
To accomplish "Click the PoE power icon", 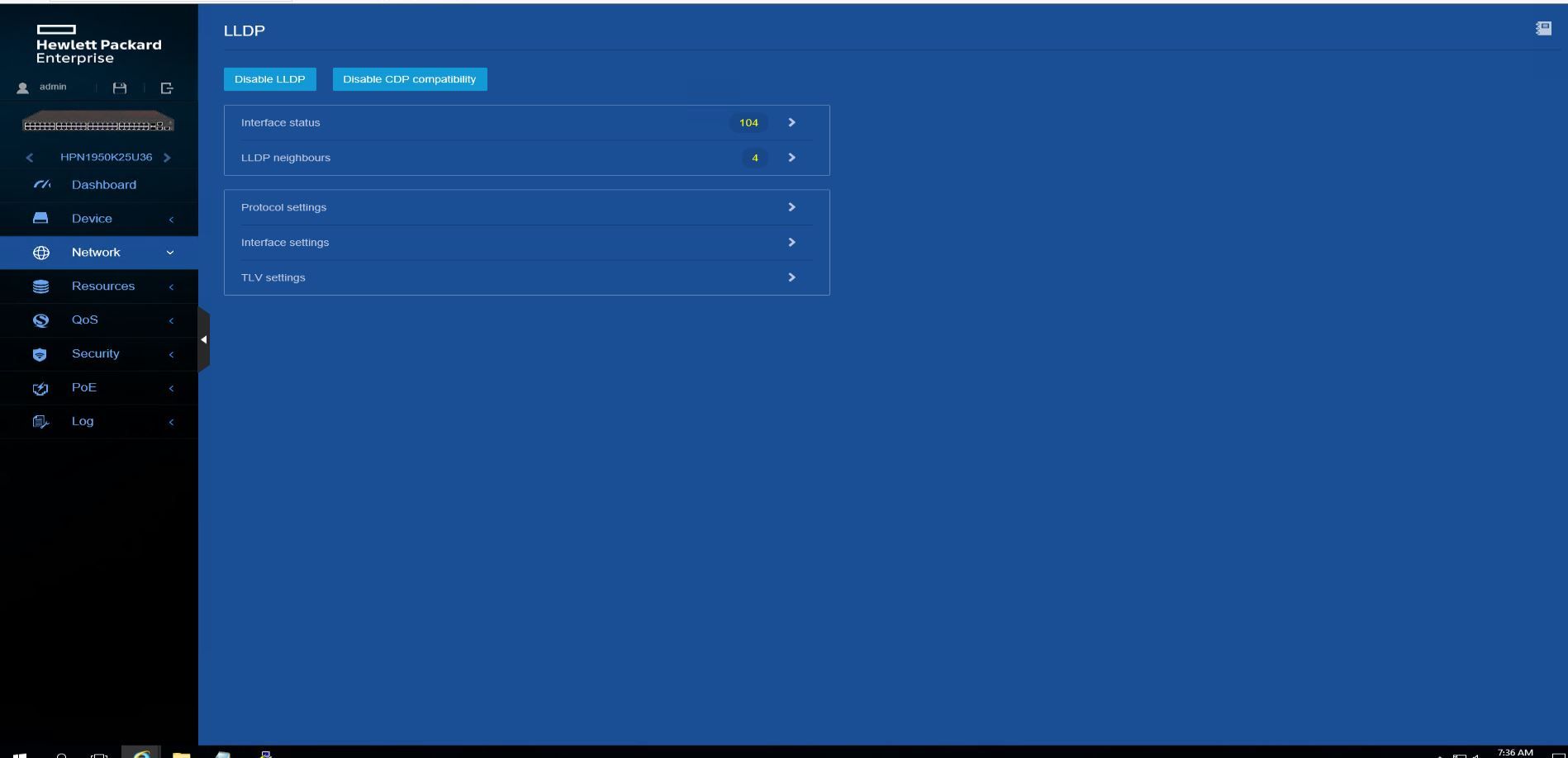I will point(40,388).
